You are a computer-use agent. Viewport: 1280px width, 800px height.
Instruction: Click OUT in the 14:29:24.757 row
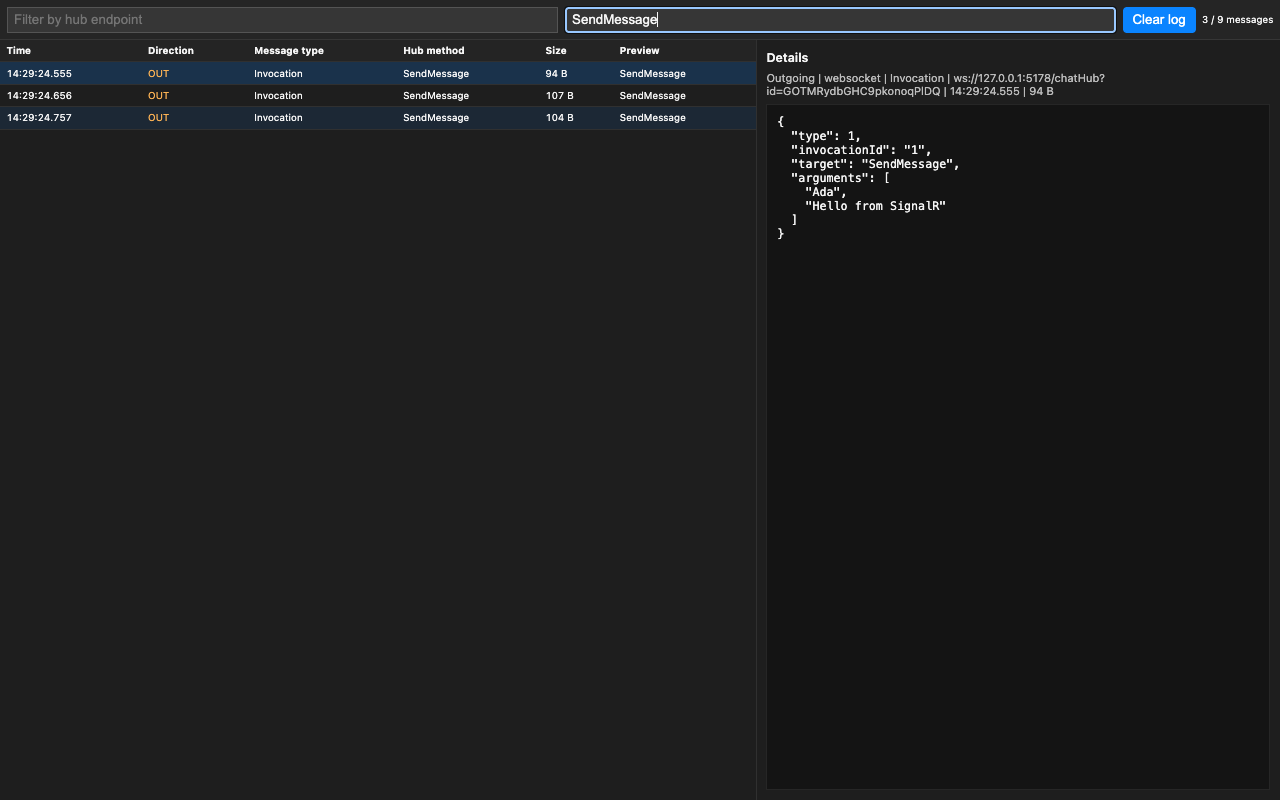pos(159,118)
